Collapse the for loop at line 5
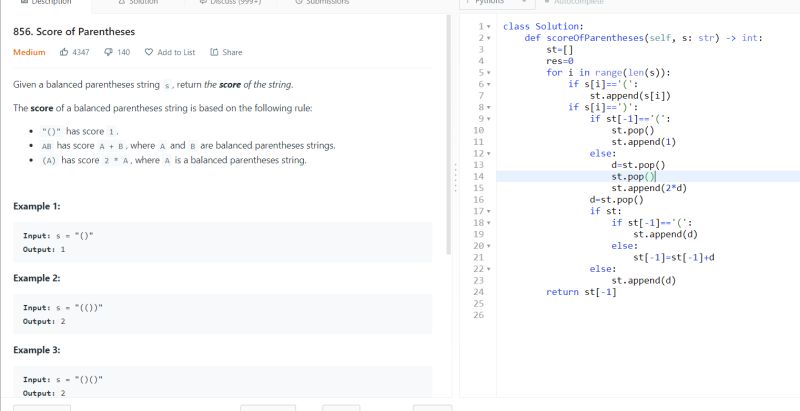The height and width of the screenshot is (411, 800). (489, 73)
